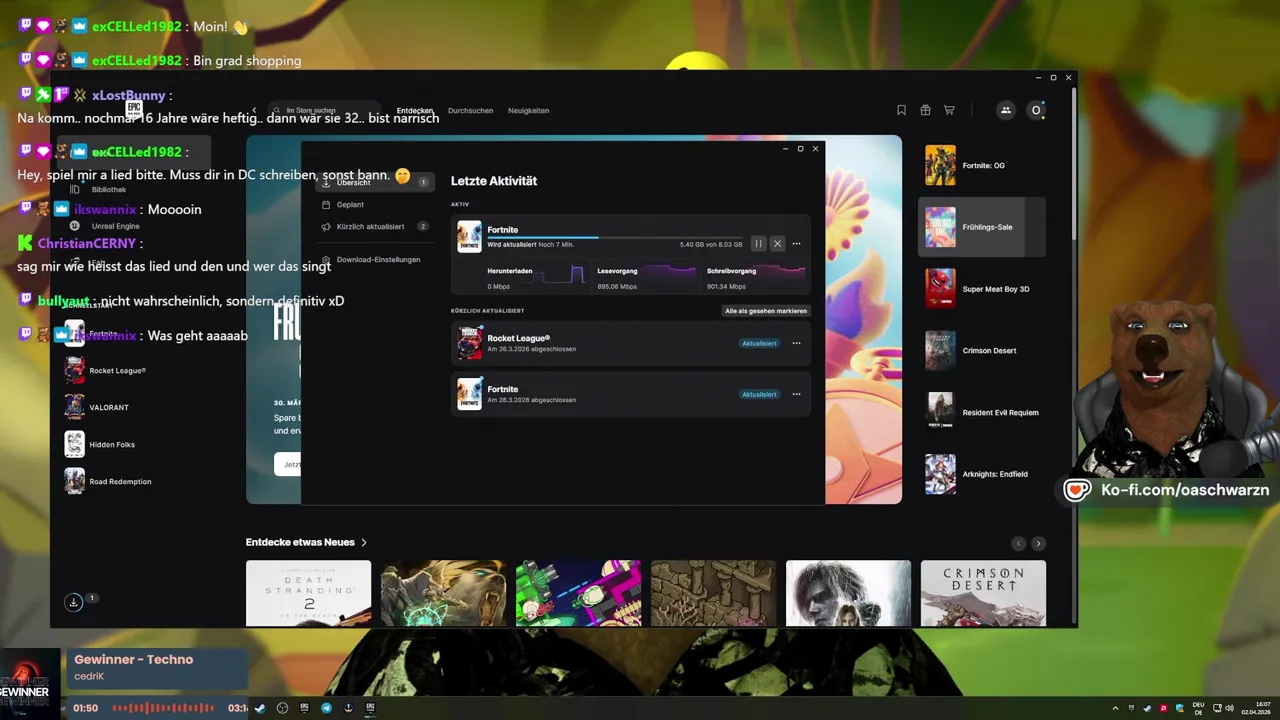Click the Fortnite download progress bar
Image resolution: width=1280 pixels, height=720 pixels.
click(615, 238)
